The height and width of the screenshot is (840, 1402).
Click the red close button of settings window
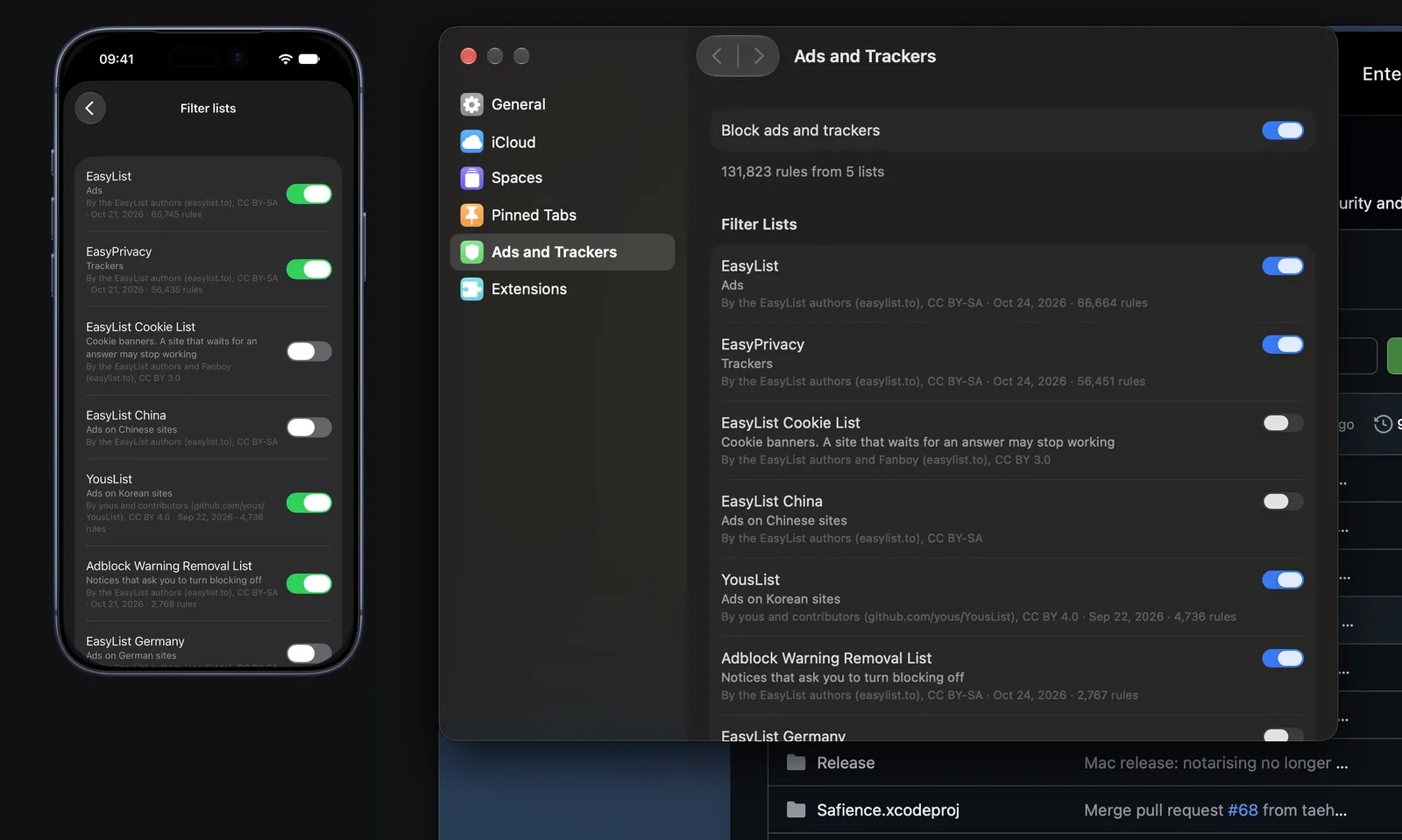pos(469,56)
